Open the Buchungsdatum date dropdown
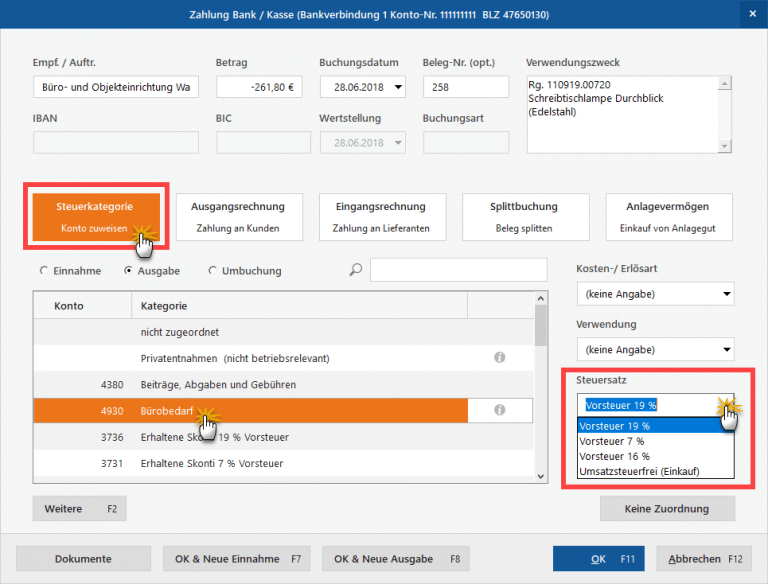Viewport: 768px width, 584px height. (398, 87)
